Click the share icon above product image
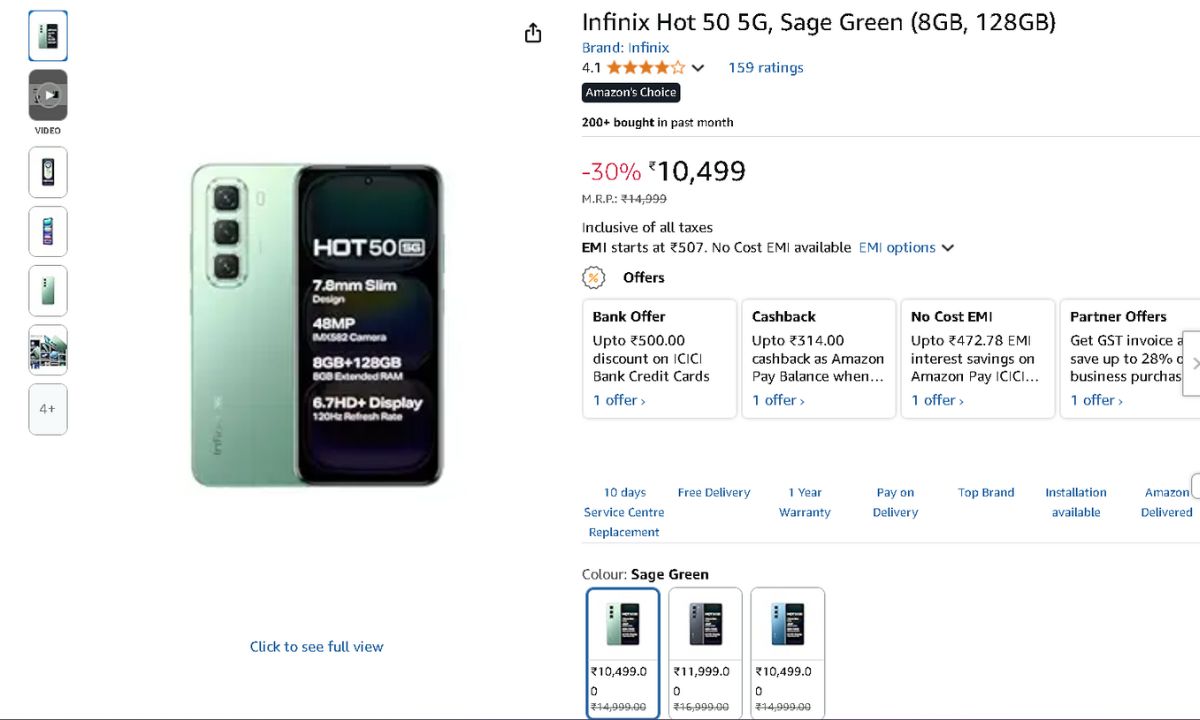 pyautogui.click(x=533, y=33)
